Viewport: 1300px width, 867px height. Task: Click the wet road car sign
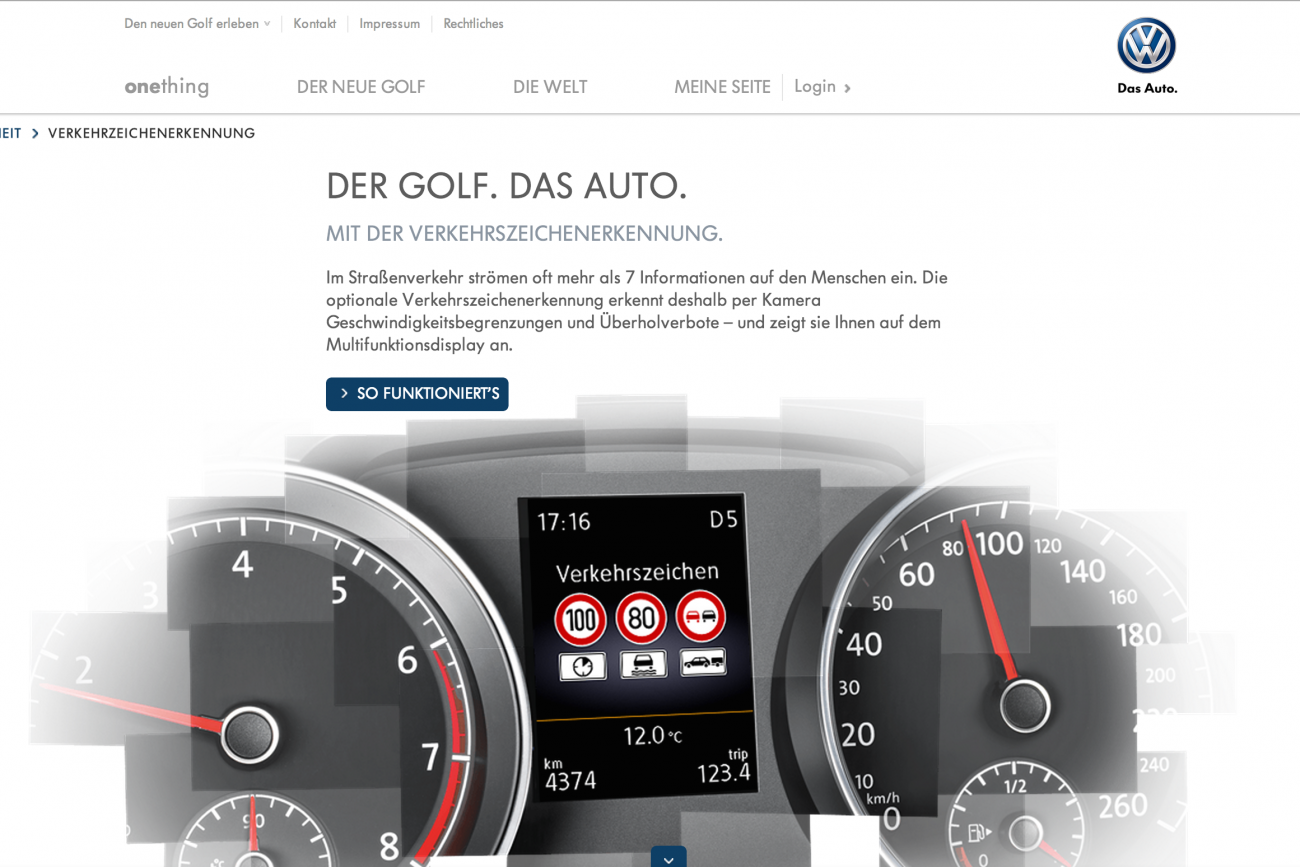click(643, 664)
